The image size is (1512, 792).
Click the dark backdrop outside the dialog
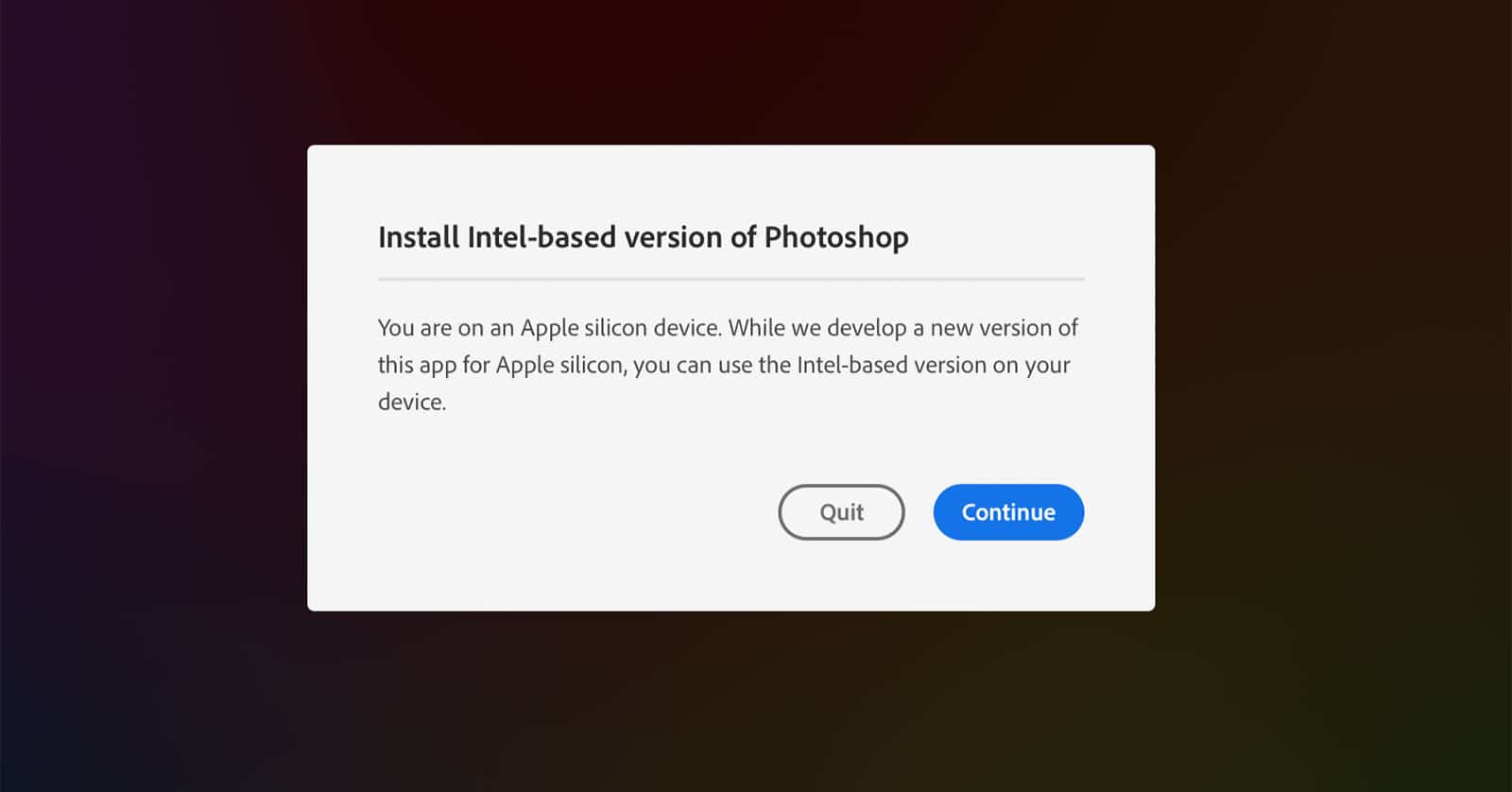pos(151,397)
